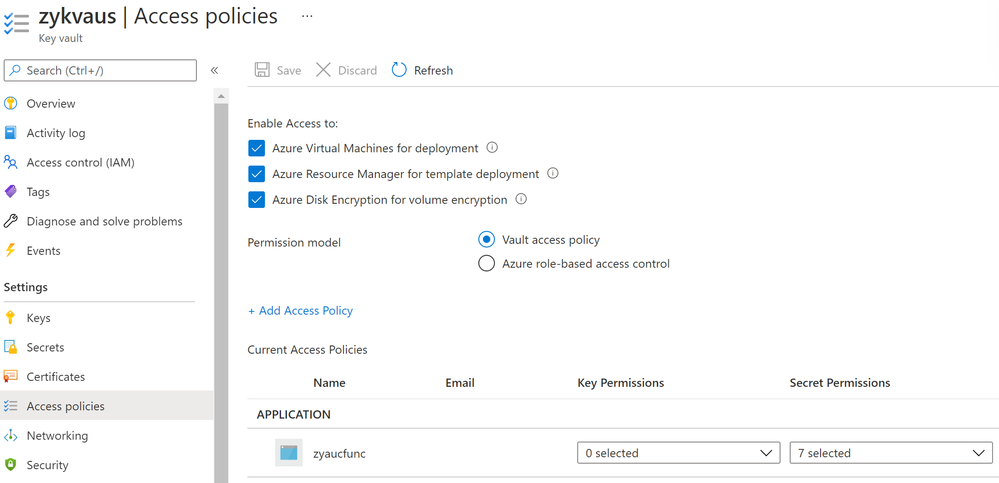999x483 pixels.
Task: Open the ellipsis more options menu
Action: (x=307, y=17)
